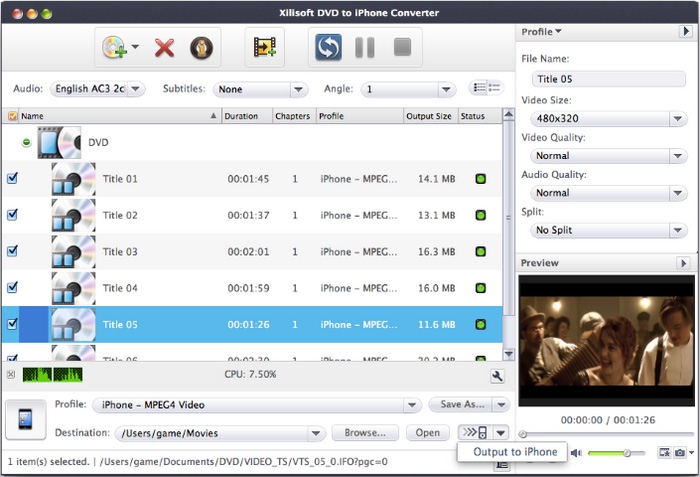
Task: Click the red X remove icon
Action: 165,47
